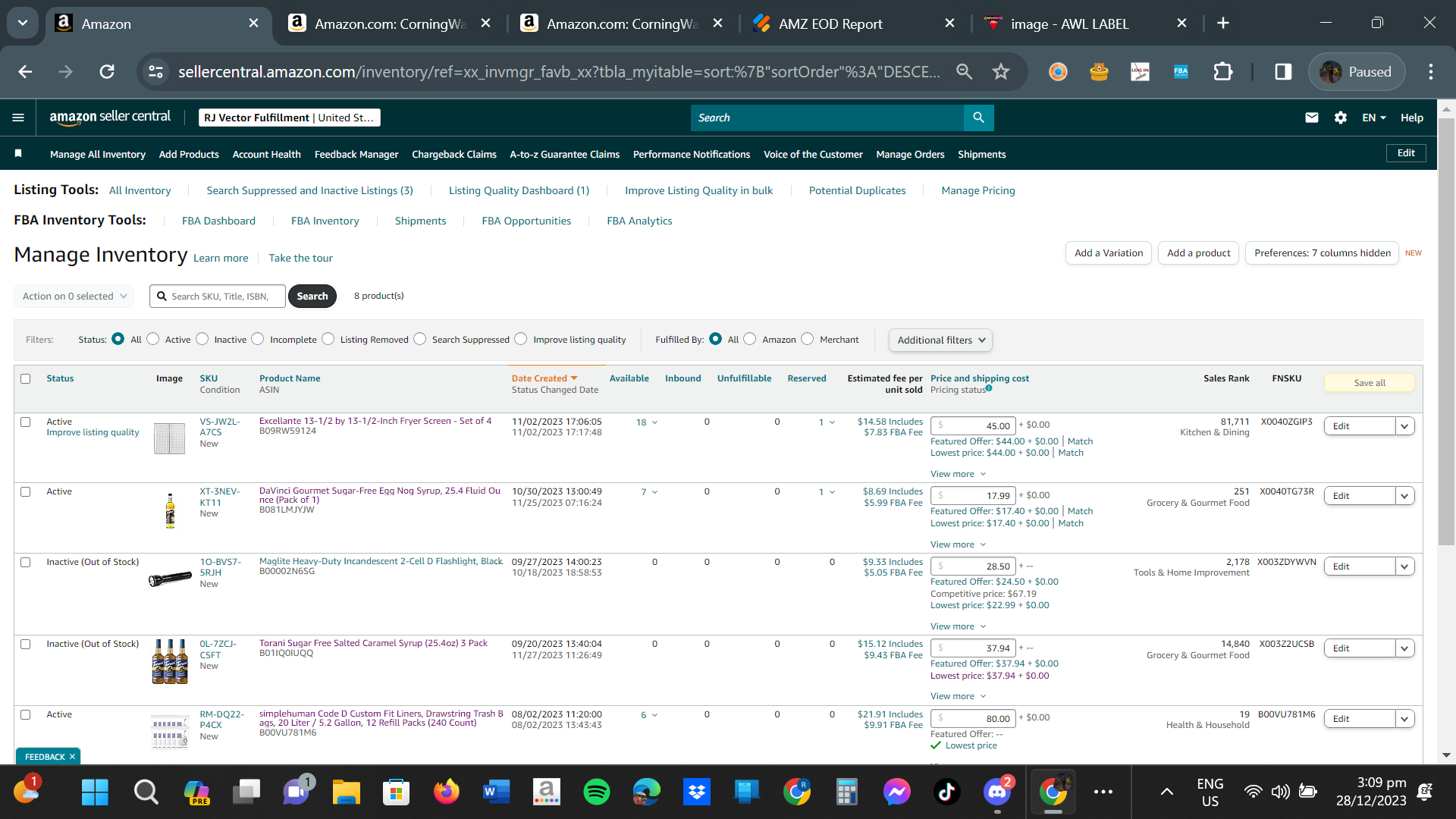Screen dimensions: 1456x819
Task: Open the EN language dropdown
Action: pyautogui.click(x=1374, y=118)
